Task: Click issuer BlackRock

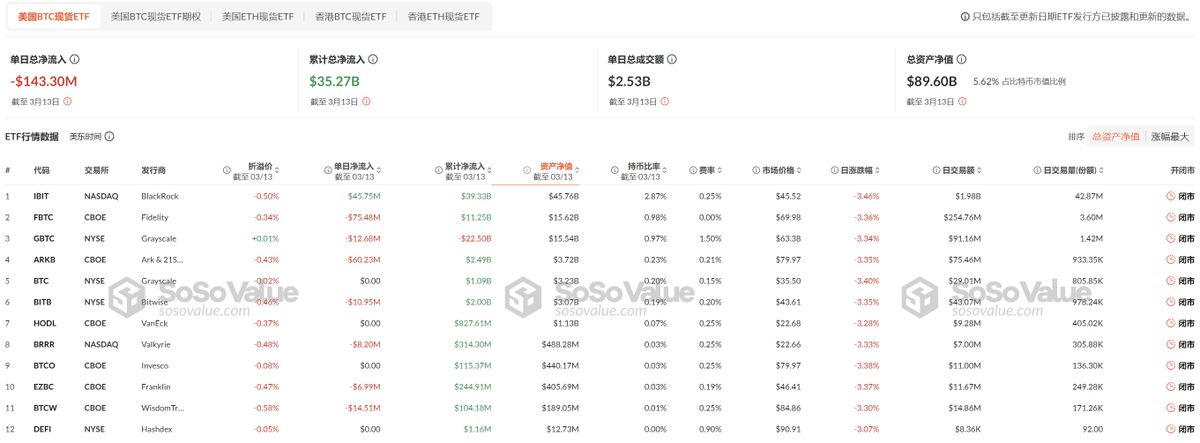Action: click(160, 196)
